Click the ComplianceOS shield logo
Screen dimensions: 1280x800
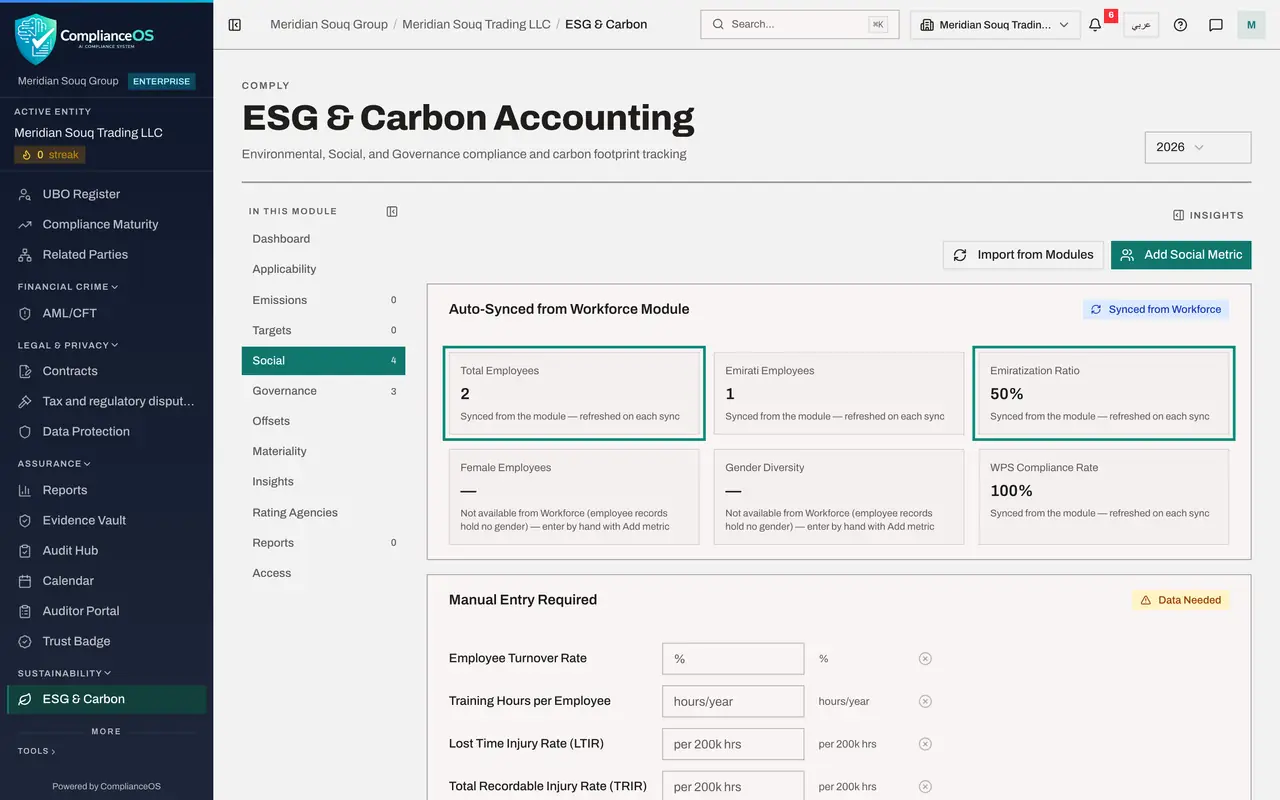[36, 38]
